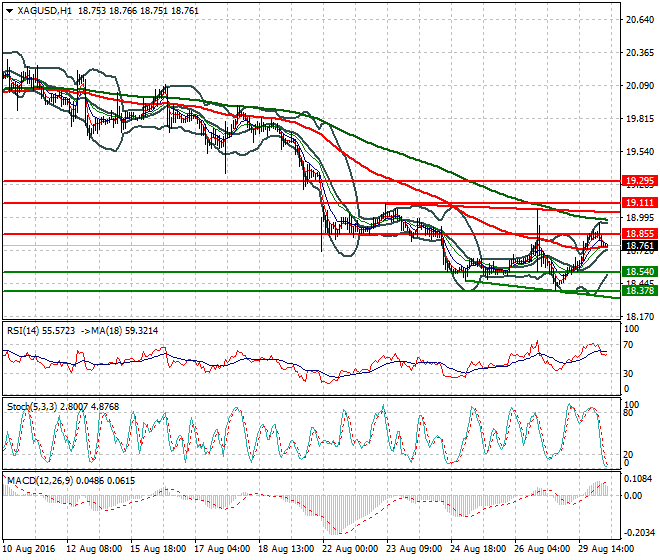Click the MACD scale value -0.2034
660x560 pixels.
tap(639, 533)
